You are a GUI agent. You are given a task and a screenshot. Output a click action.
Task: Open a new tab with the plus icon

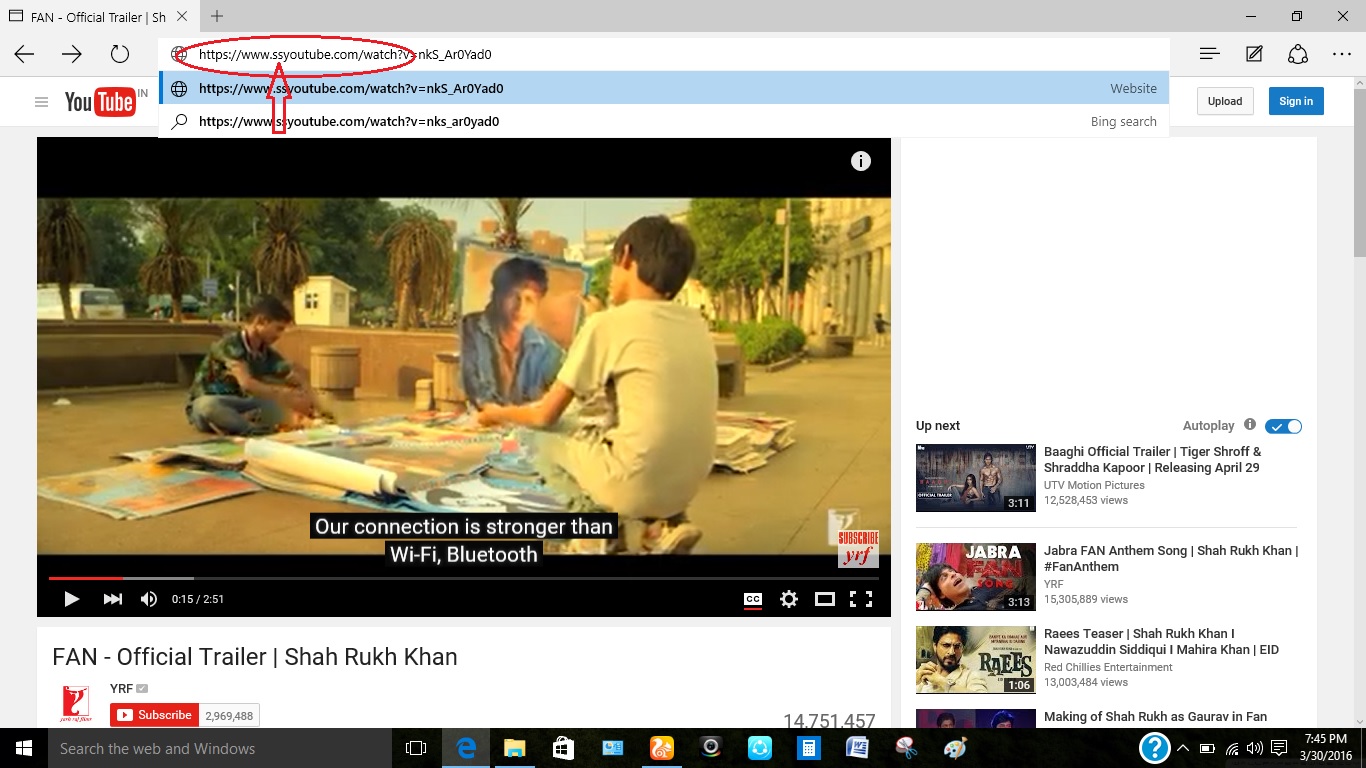tap(217, 16)
